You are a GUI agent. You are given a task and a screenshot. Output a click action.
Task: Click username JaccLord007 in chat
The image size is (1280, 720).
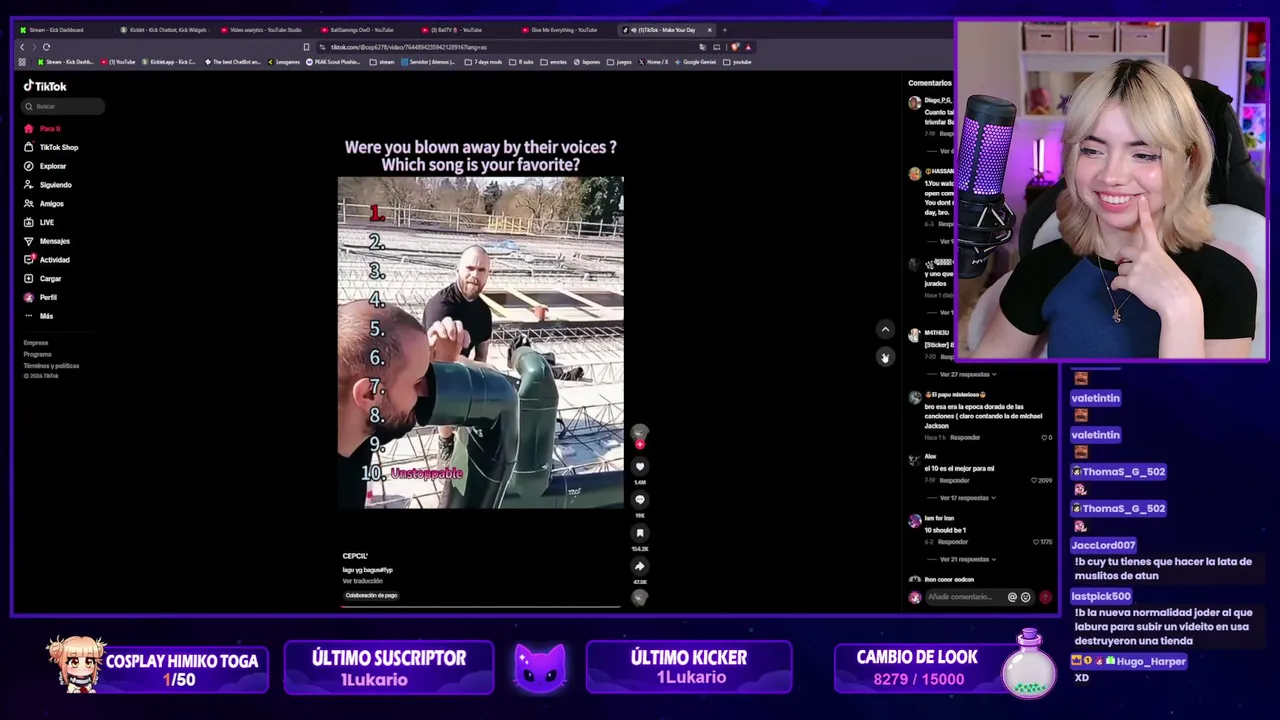pyautogui.click(x=1103, y=545)
